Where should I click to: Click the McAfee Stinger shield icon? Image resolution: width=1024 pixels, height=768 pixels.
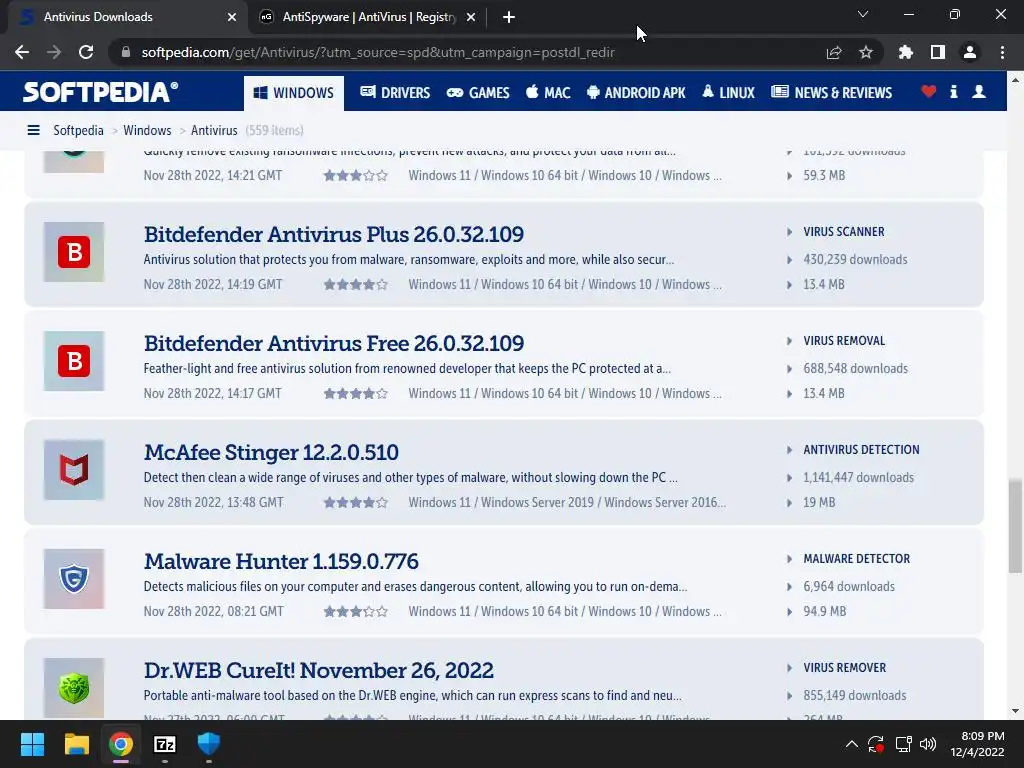click(x=74, y=470)
